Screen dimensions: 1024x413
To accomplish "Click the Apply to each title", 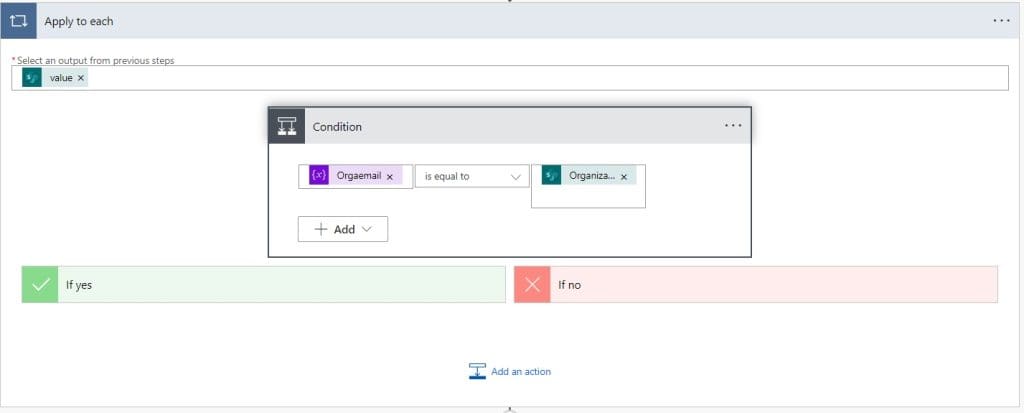I will tap(79, 22).
